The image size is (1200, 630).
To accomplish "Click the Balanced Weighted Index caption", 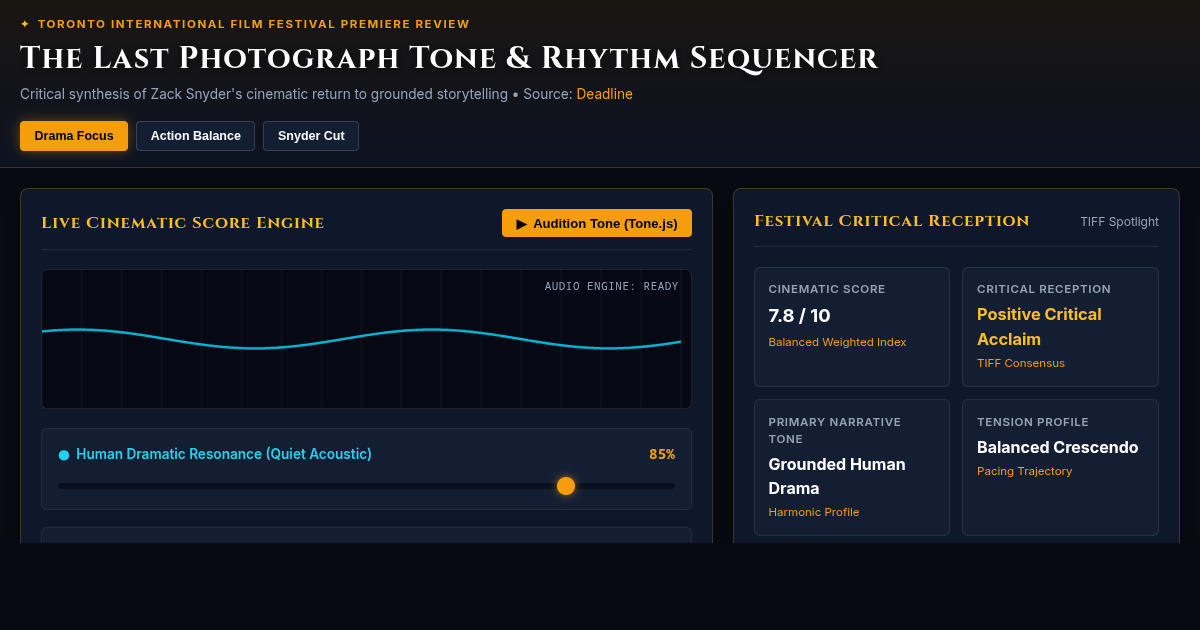I will (x=837, y=342).
